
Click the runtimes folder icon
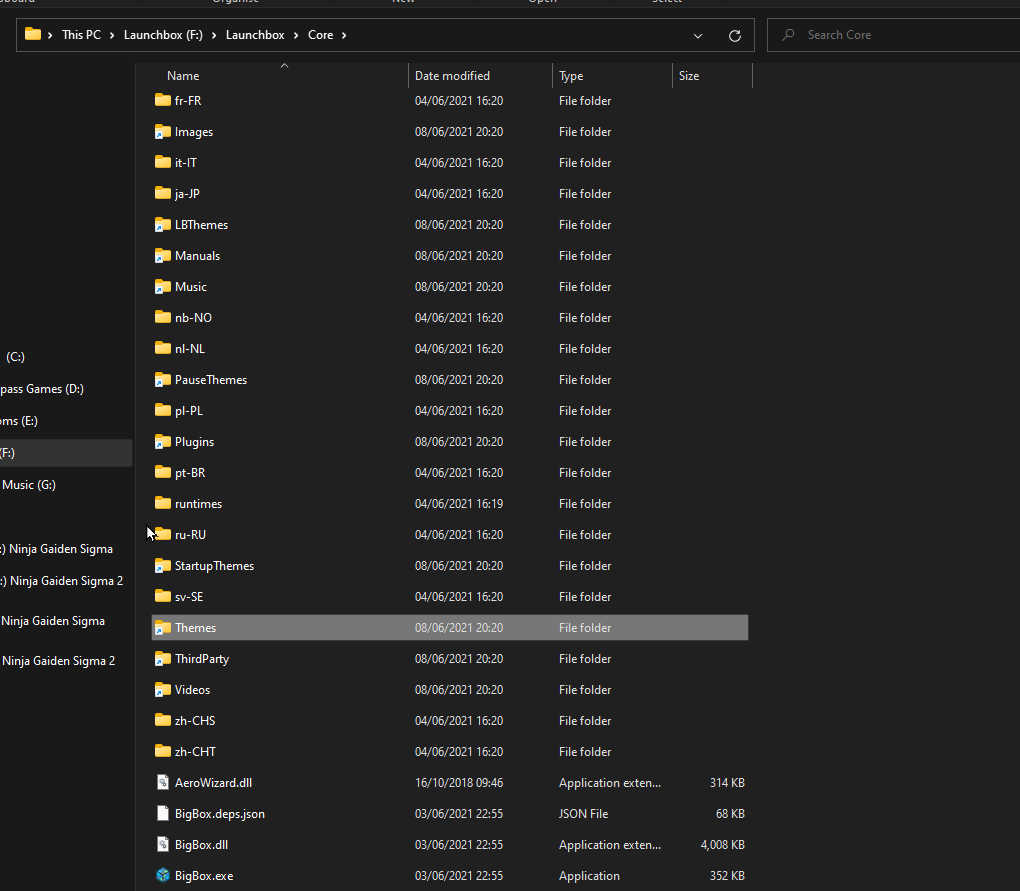click(x=163, y=503)
